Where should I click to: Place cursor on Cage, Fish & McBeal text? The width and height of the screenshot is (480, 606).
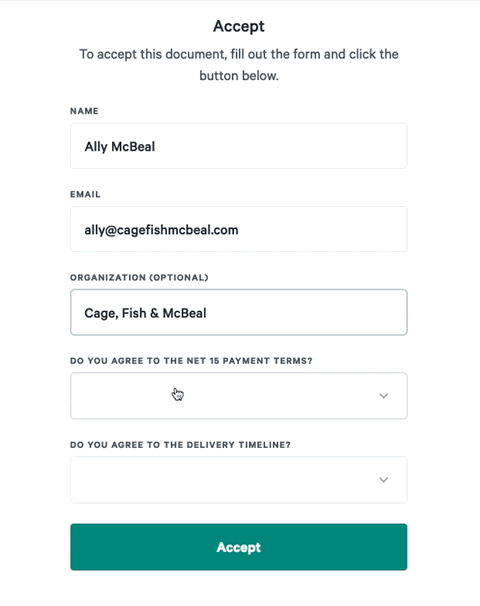point(145,313)
